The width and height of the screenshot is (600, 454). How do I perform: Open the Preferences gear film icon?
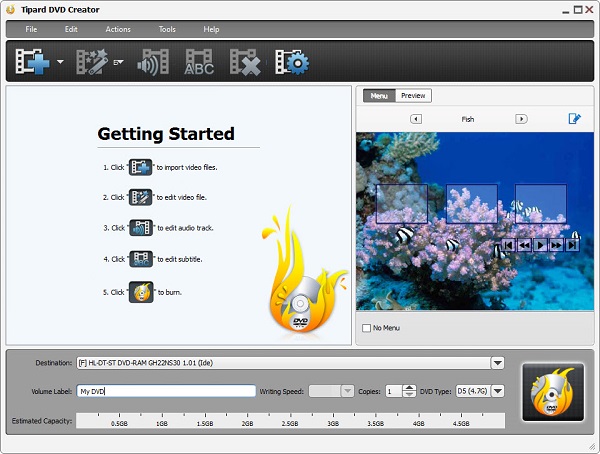pyautogui.click(x=291, y=62)
